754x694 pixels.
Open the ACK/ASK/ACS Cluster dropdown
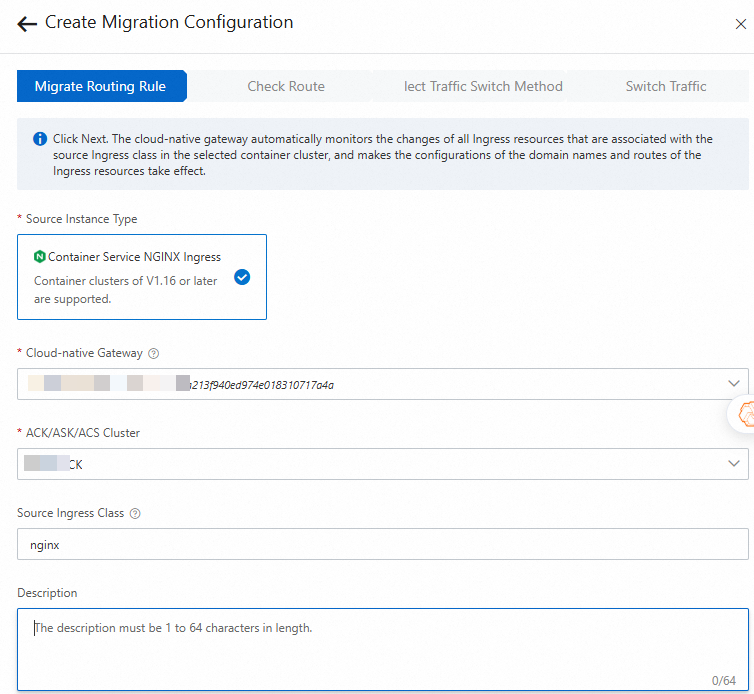coord(383,464)
